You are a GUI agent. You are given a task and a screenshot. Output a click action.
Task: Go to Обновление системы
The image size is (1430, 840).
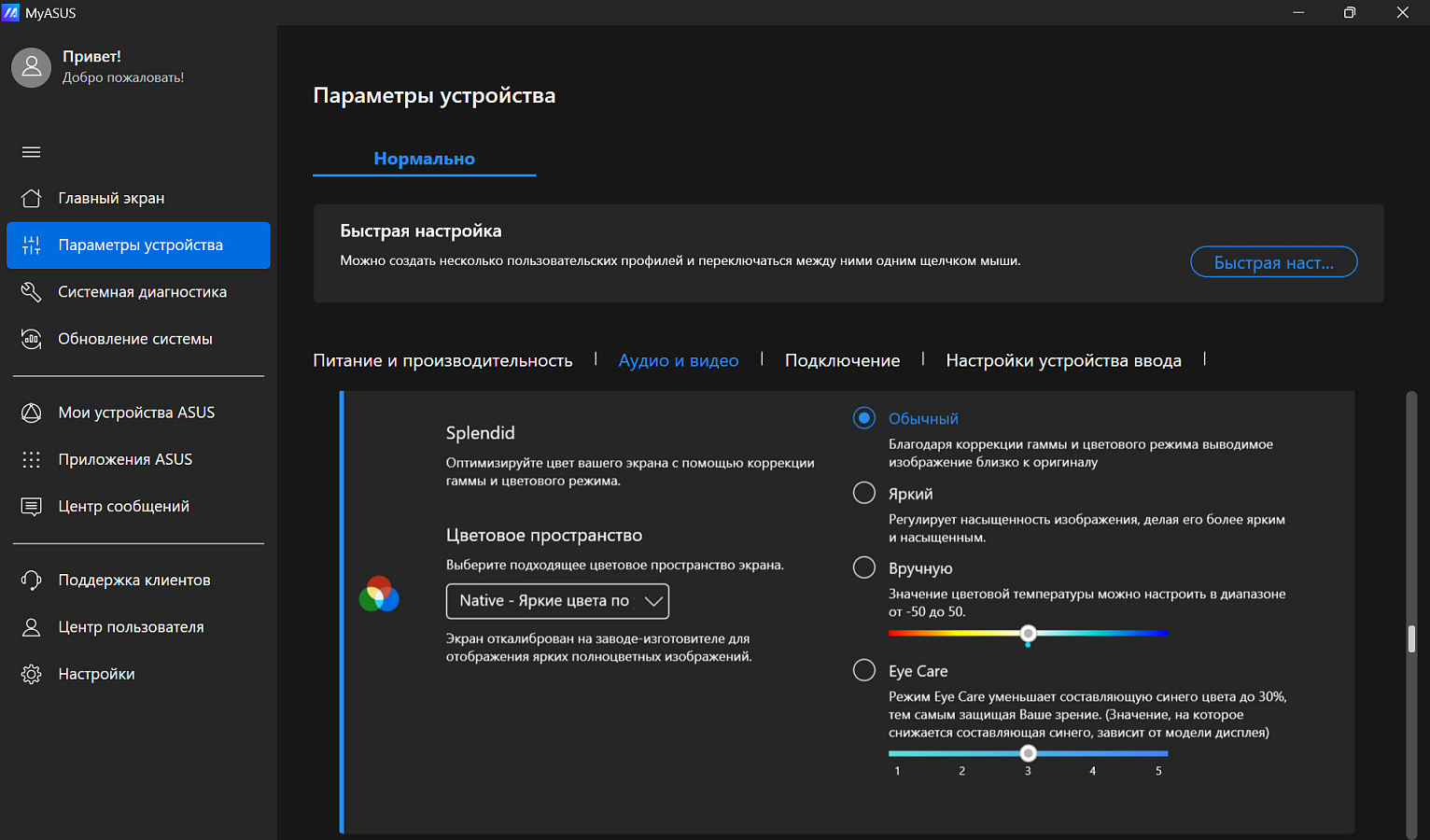click(138, 339)
